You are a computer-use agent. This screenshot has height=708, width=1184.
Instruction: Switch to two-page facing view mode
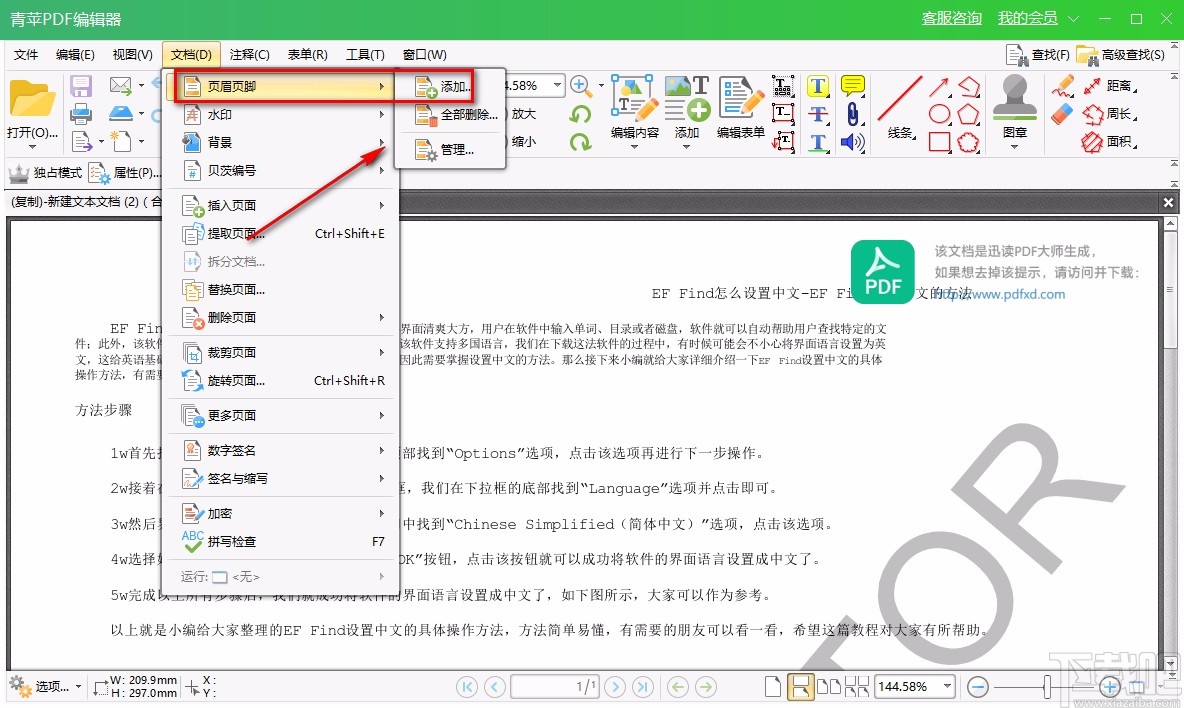[828, 686]
